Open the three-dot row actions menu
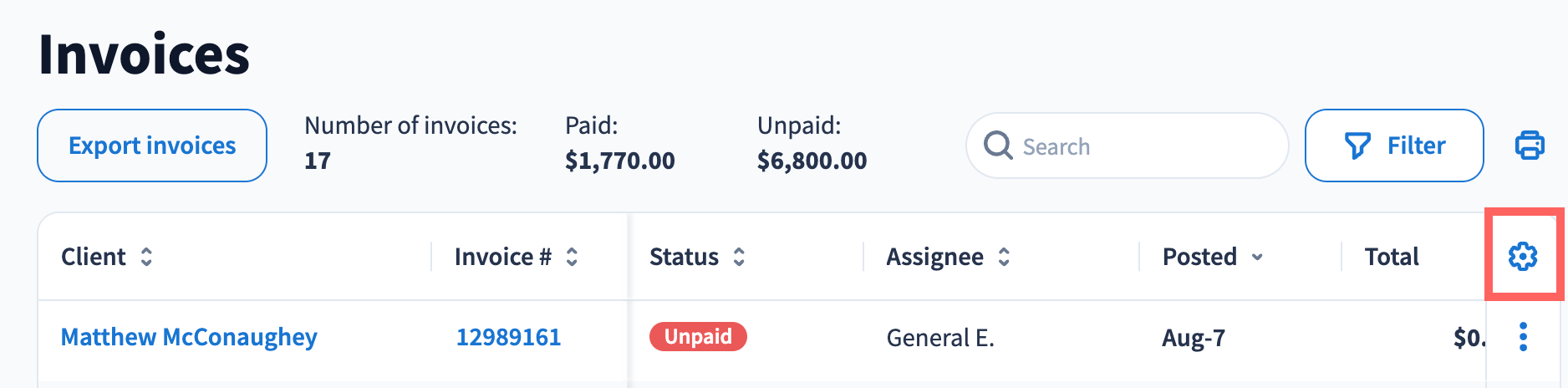Image resolution: width=1568 pixels, height=388 pixels. click(1523, 337)
